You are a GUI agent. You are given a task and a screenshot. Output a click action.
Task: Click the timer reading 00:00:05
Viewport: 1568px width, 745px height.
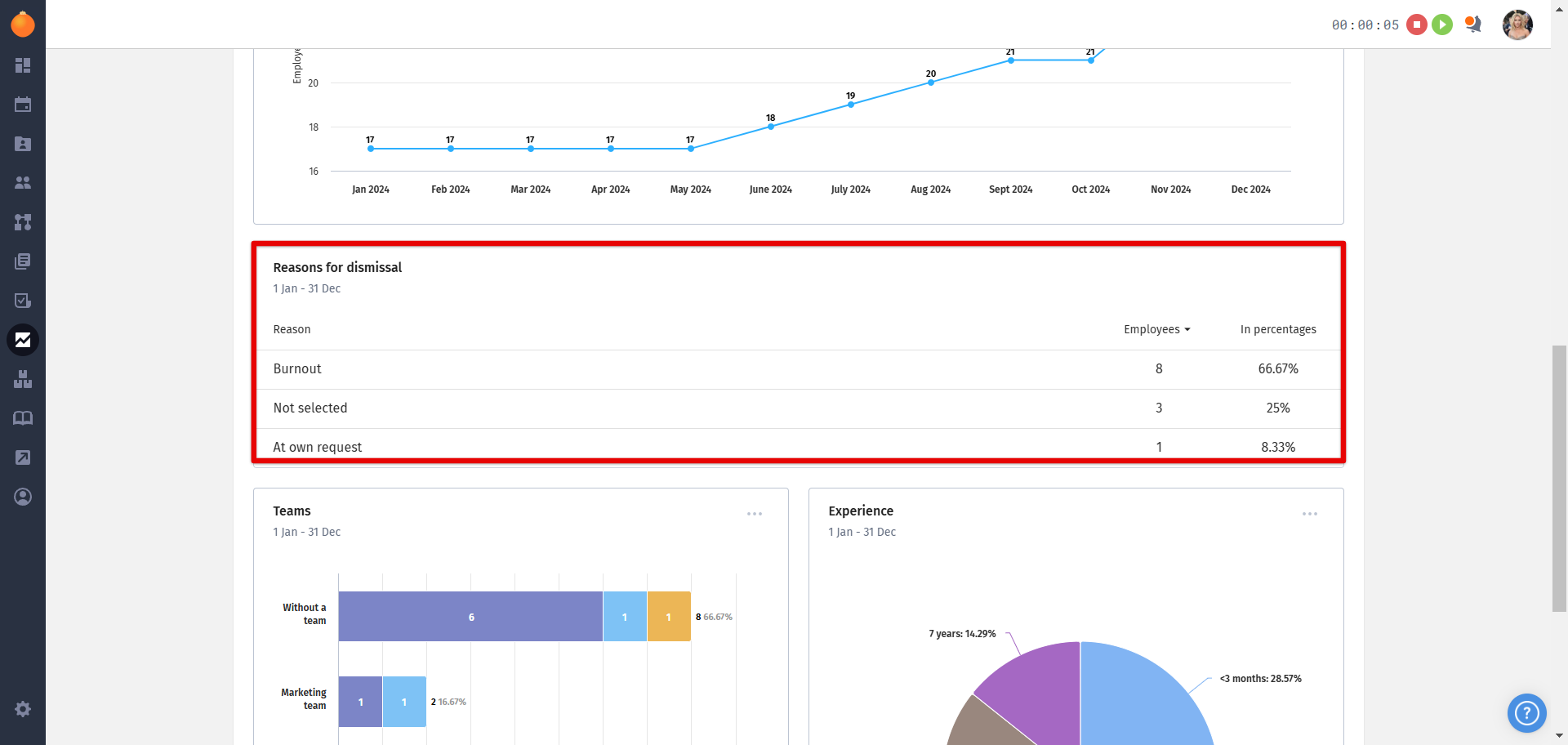pyautogui.click(x=1365, y=25)
